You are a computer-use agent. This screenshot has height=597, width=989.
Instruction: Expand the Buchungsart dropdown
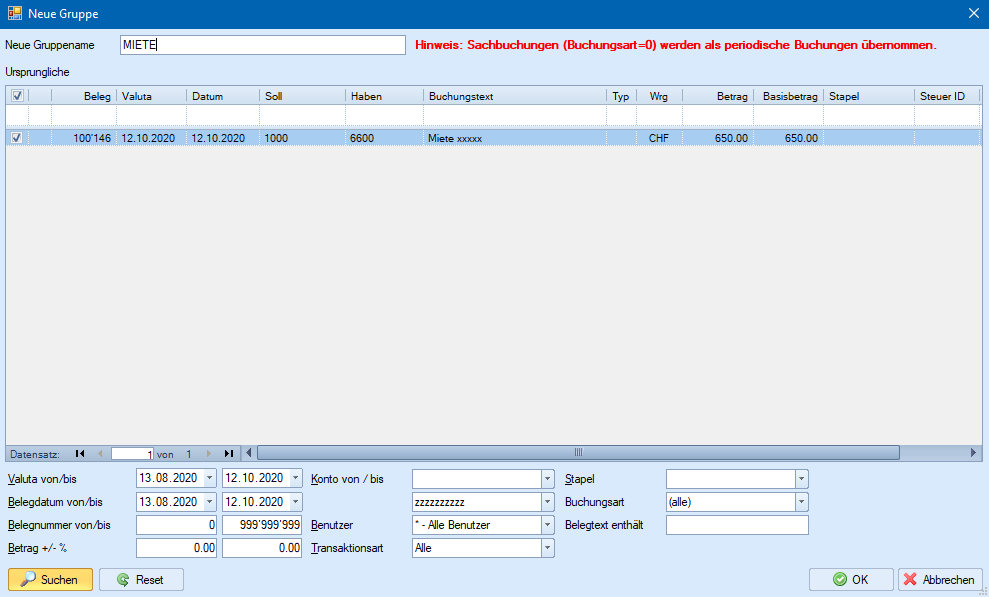801,502
